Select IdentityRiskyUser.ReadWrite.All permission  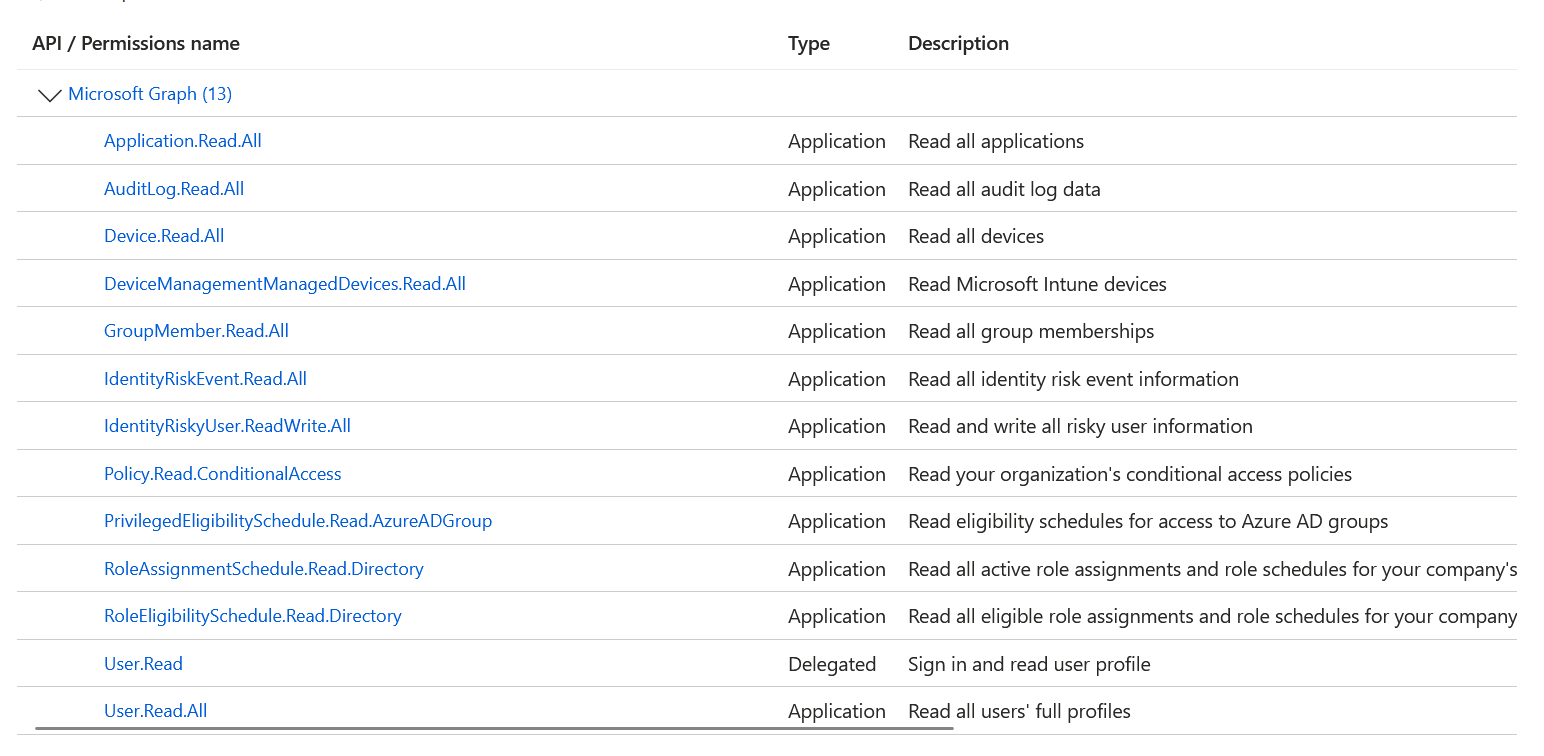(x=227, y=426)
